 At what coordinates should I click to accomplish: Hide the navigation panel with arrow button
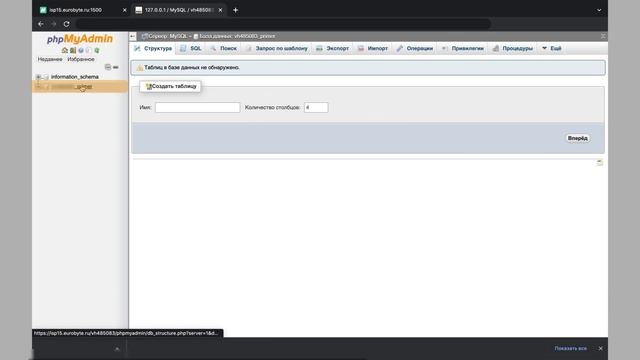pos(133,36)
